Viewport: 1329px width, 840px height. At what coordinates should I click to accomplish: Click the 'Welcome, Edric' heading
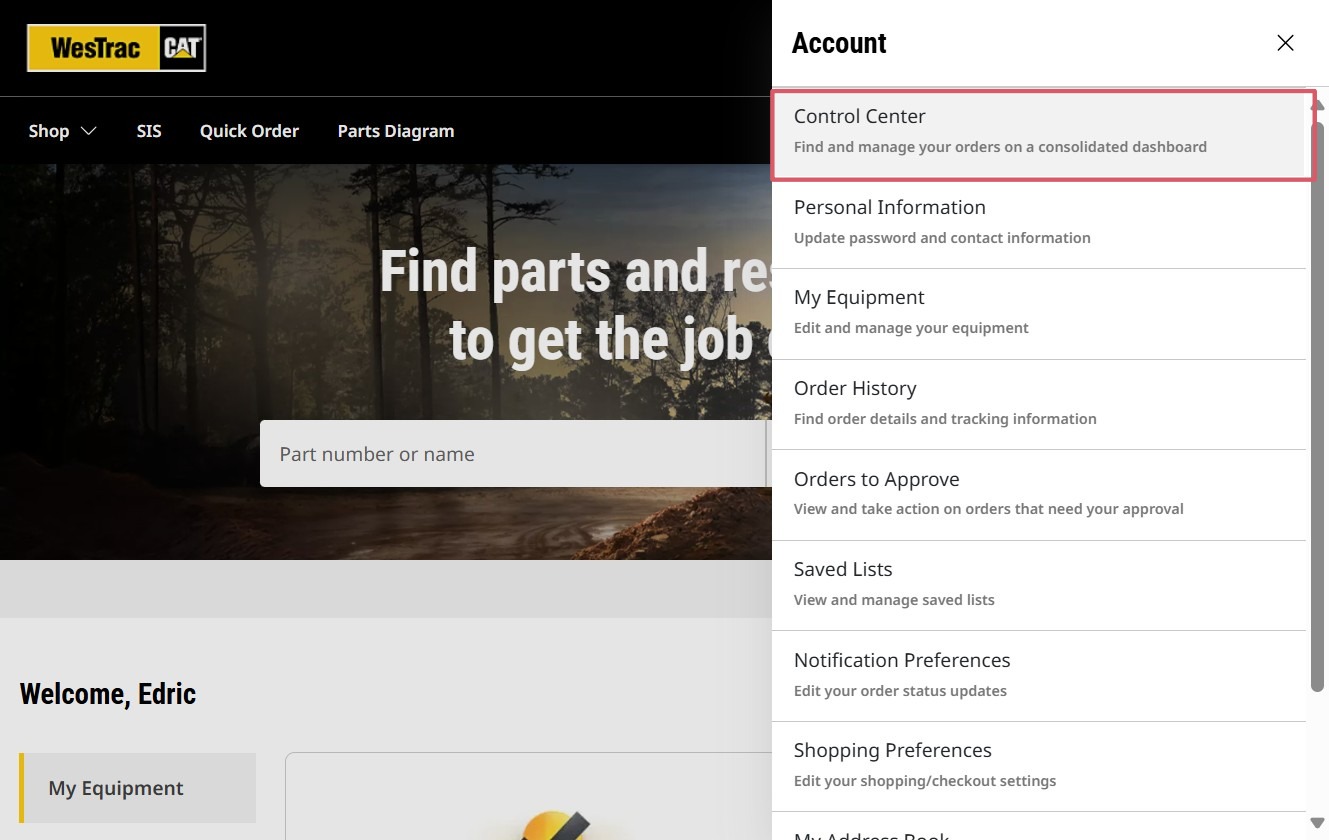click(x=108, y=694)
